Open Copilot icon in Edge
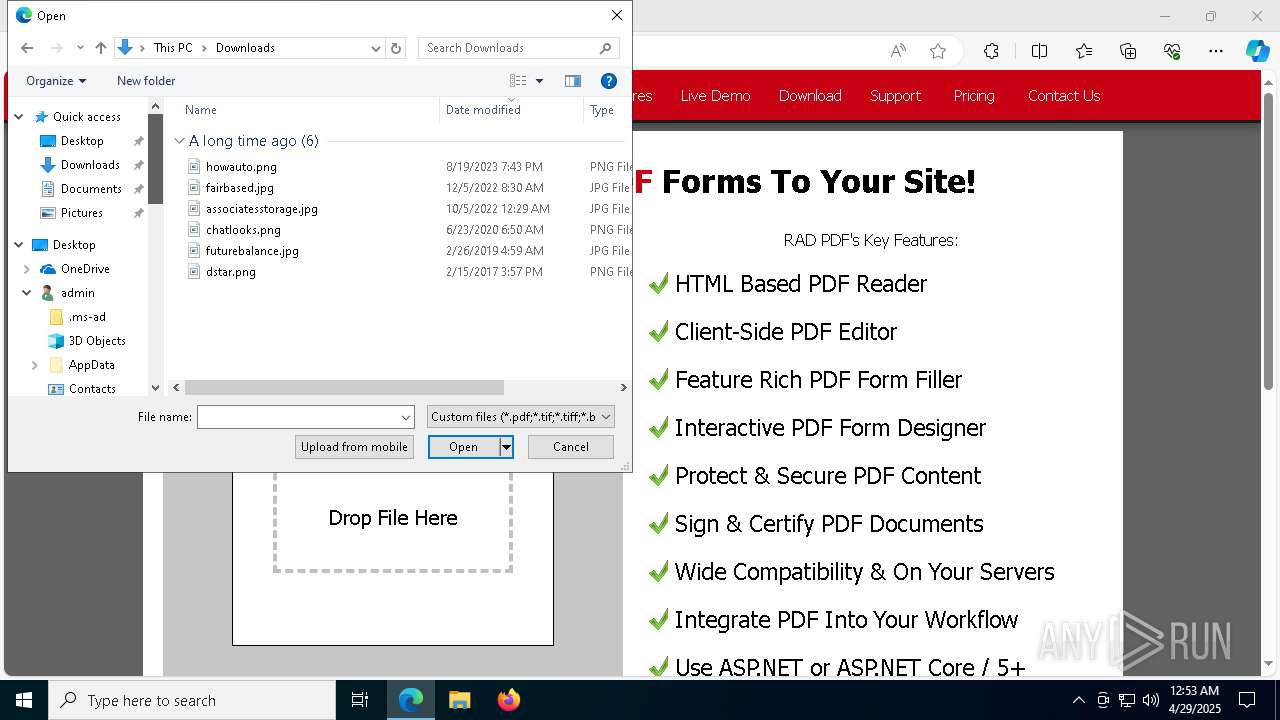The width and height of the screenshot is (1280, 720). (1257, 51)
